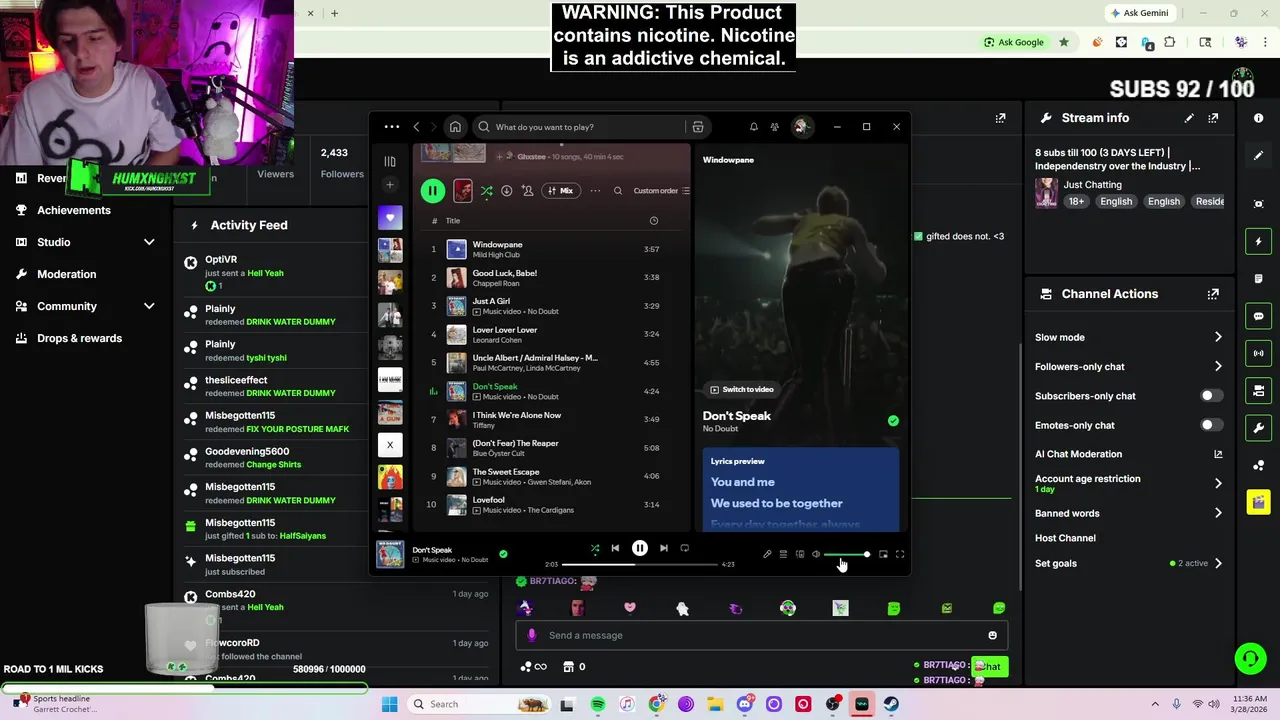Skip to the next track
This screenshot has width=1280, height=720.
tap(664, 548)
